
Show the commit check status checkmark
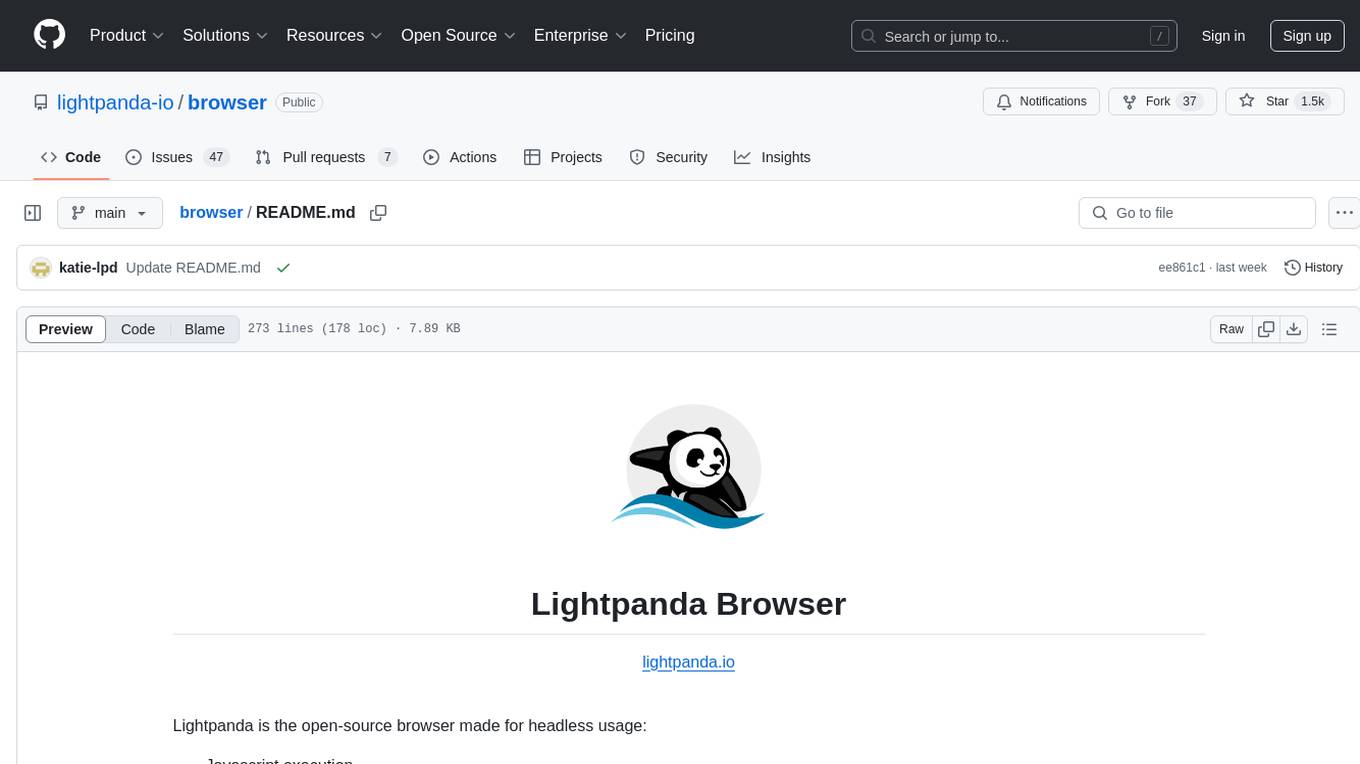click(x=283, y=268)
